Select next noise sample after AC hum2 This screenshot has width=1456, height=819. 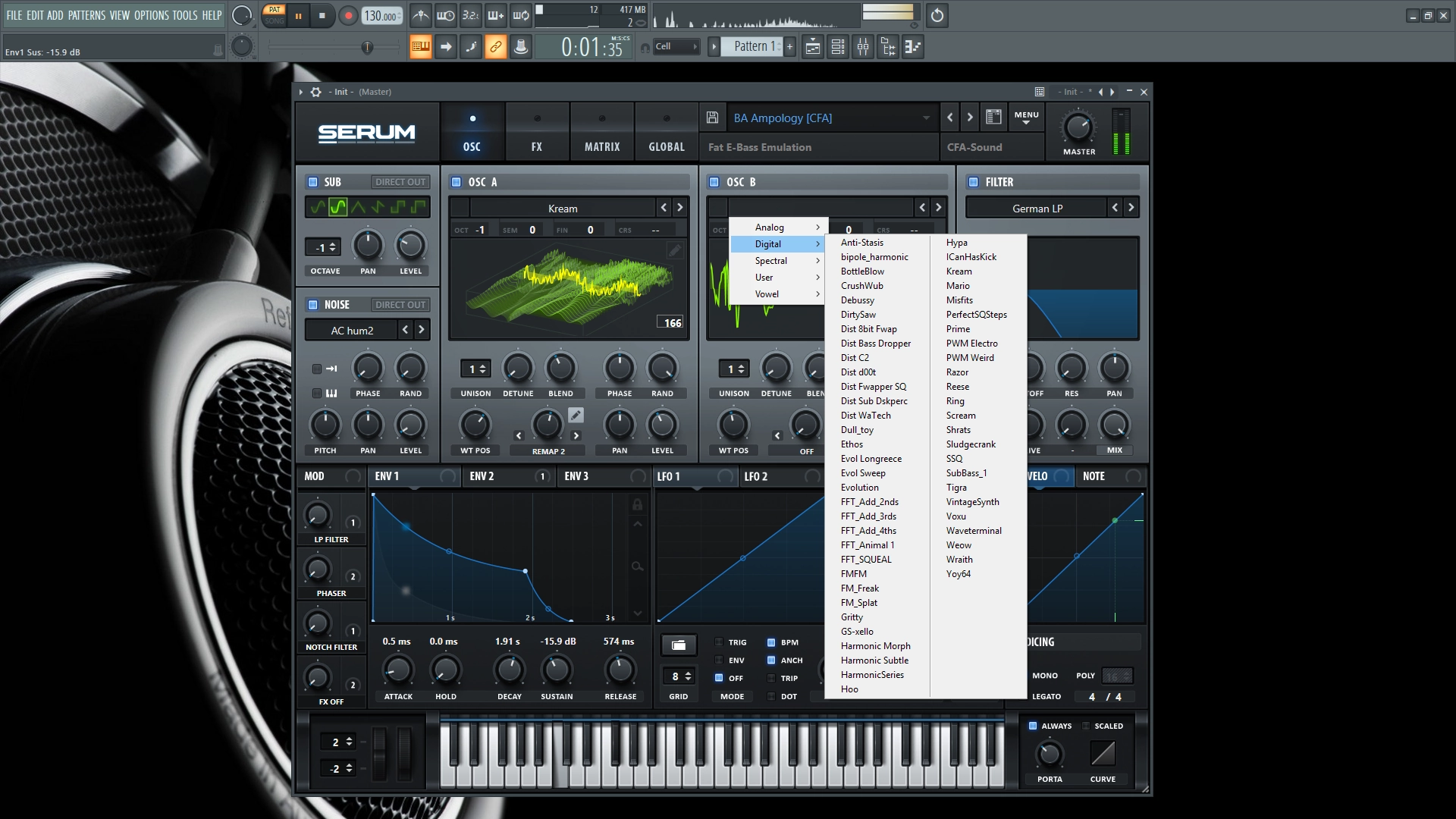pos(422,330)
